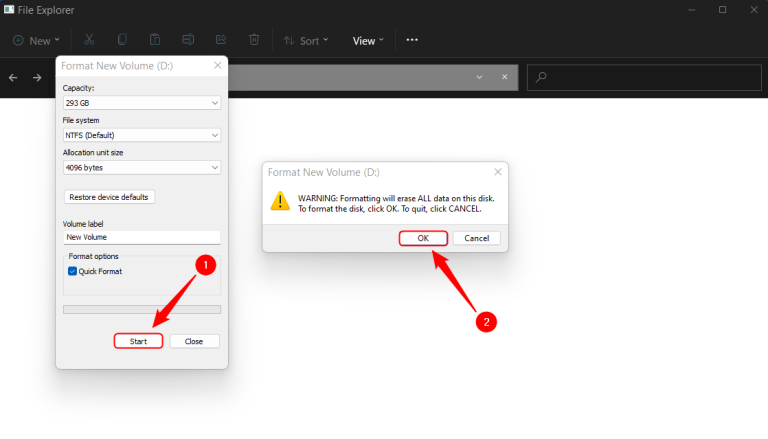
Task: Click the Volume label text field
Action: (141, 238)
